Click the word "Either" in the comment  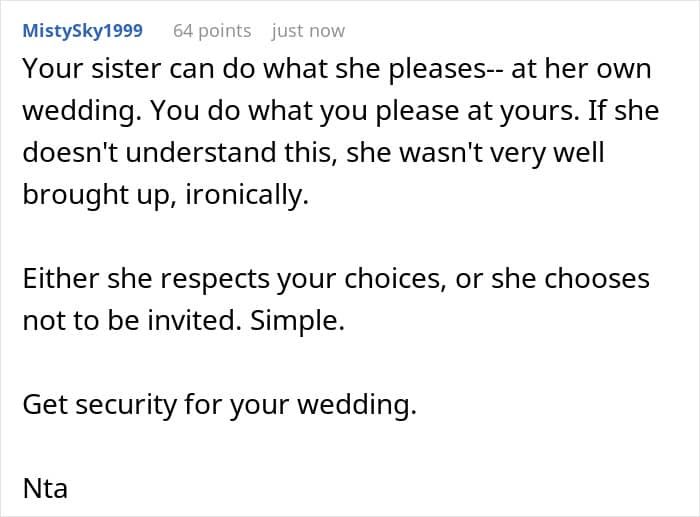tap(56, 279)
